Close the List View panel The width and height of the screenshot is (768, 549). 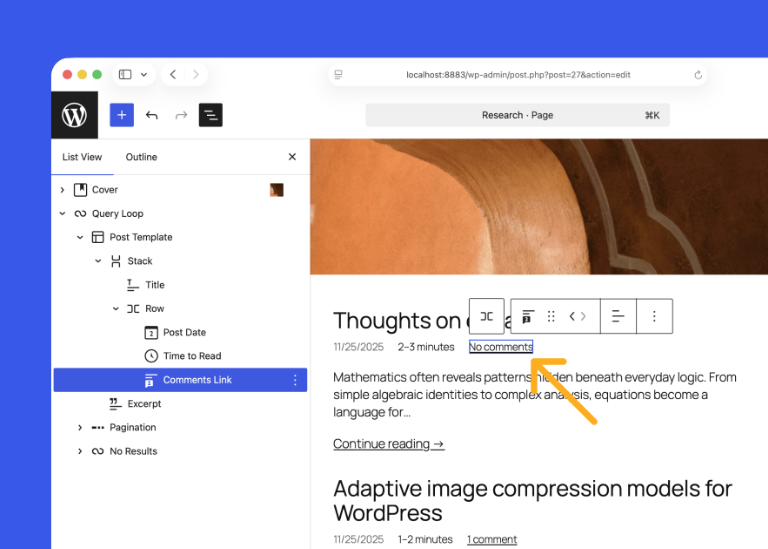(292, 157)
